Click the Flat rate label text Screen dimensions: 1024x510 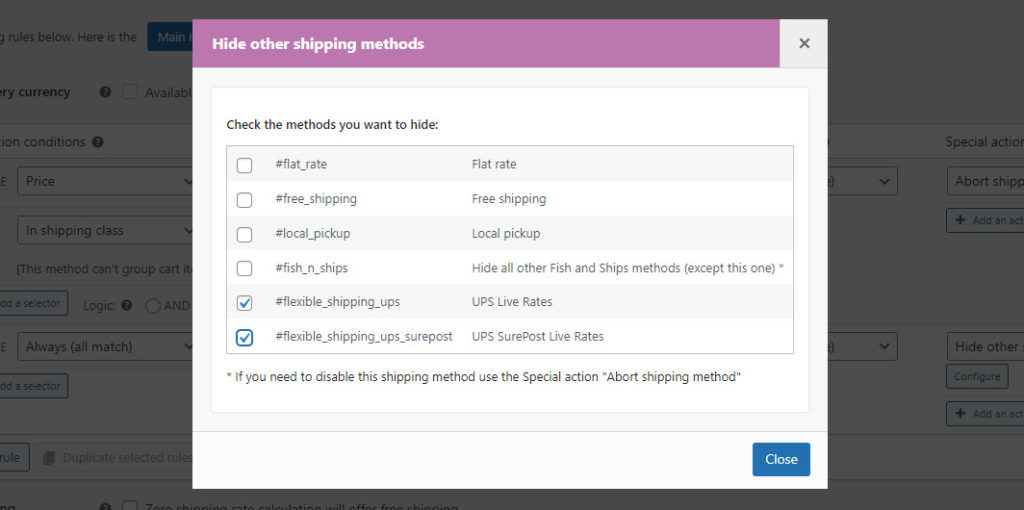tap(494, 164)
